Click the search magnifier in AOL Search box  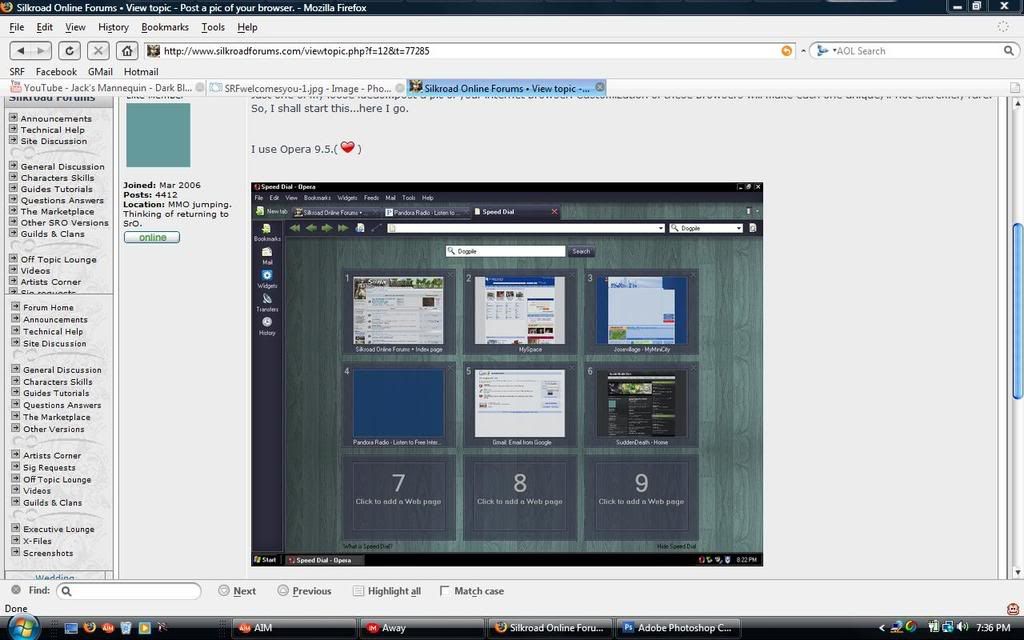(x=1008, y=51)
